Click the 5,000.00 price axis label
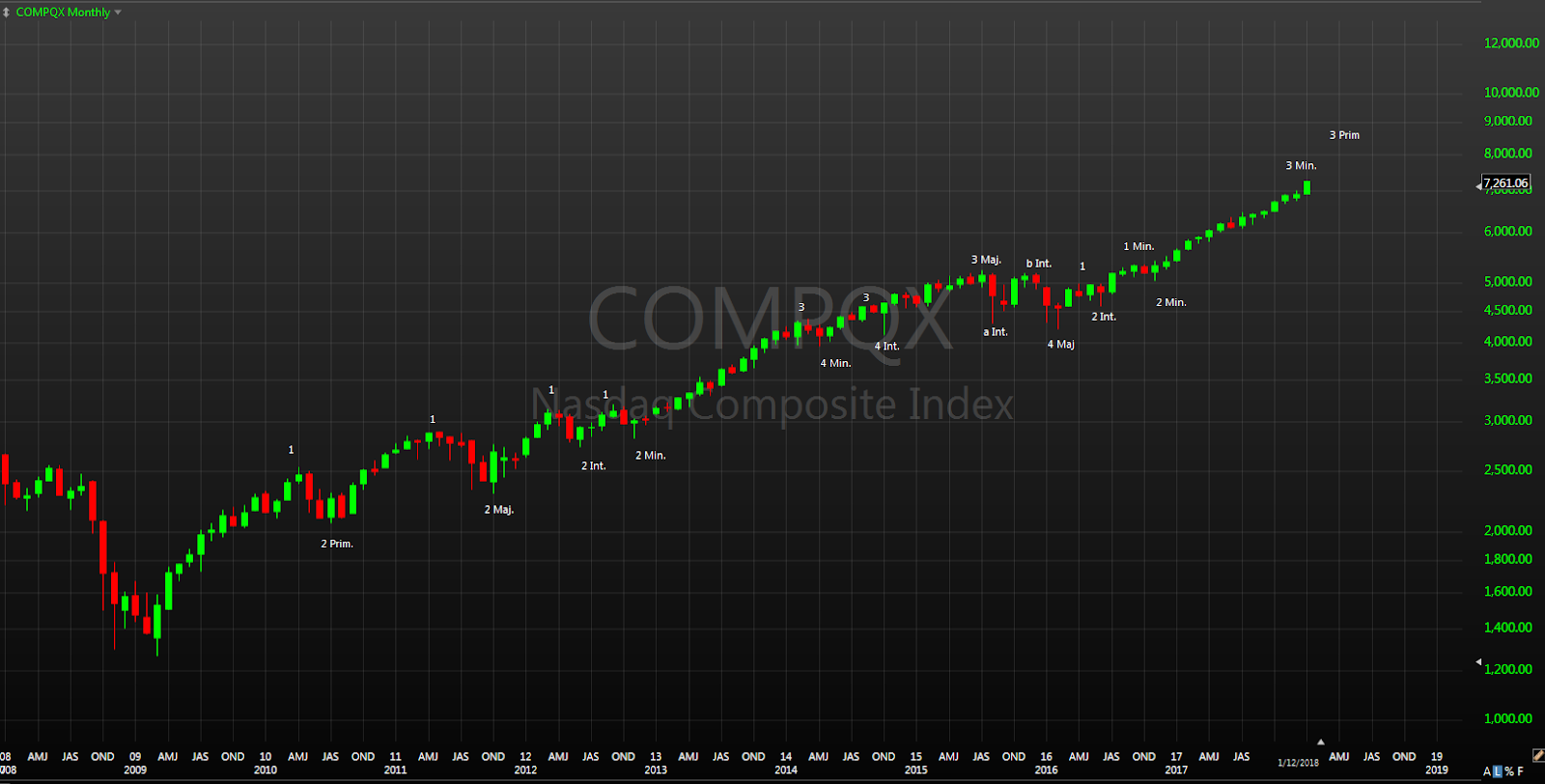Screen dimensions: 1545x784 point(1508,282)
